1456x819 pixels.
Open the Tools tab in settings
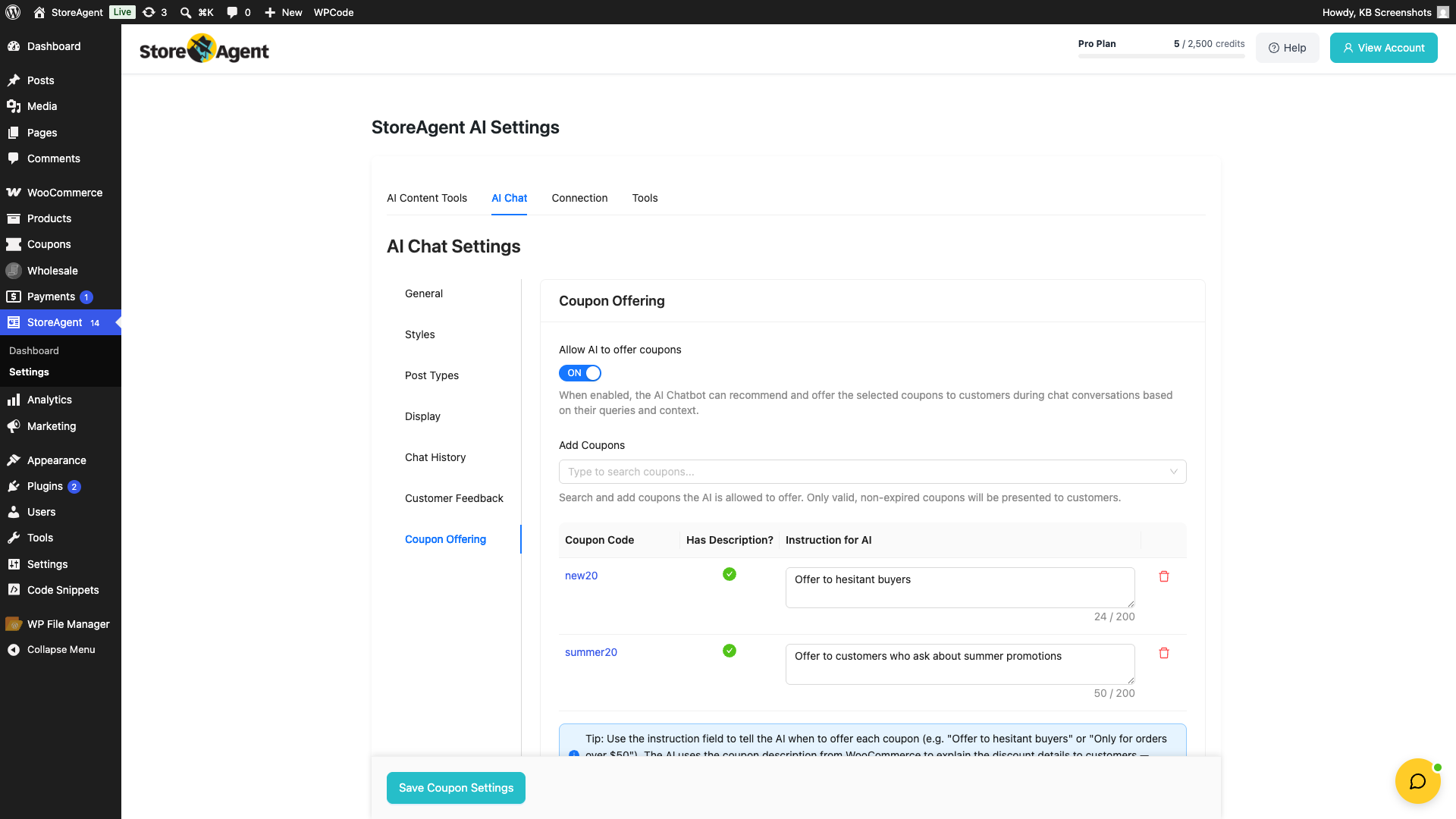click(x=645, y=198)
